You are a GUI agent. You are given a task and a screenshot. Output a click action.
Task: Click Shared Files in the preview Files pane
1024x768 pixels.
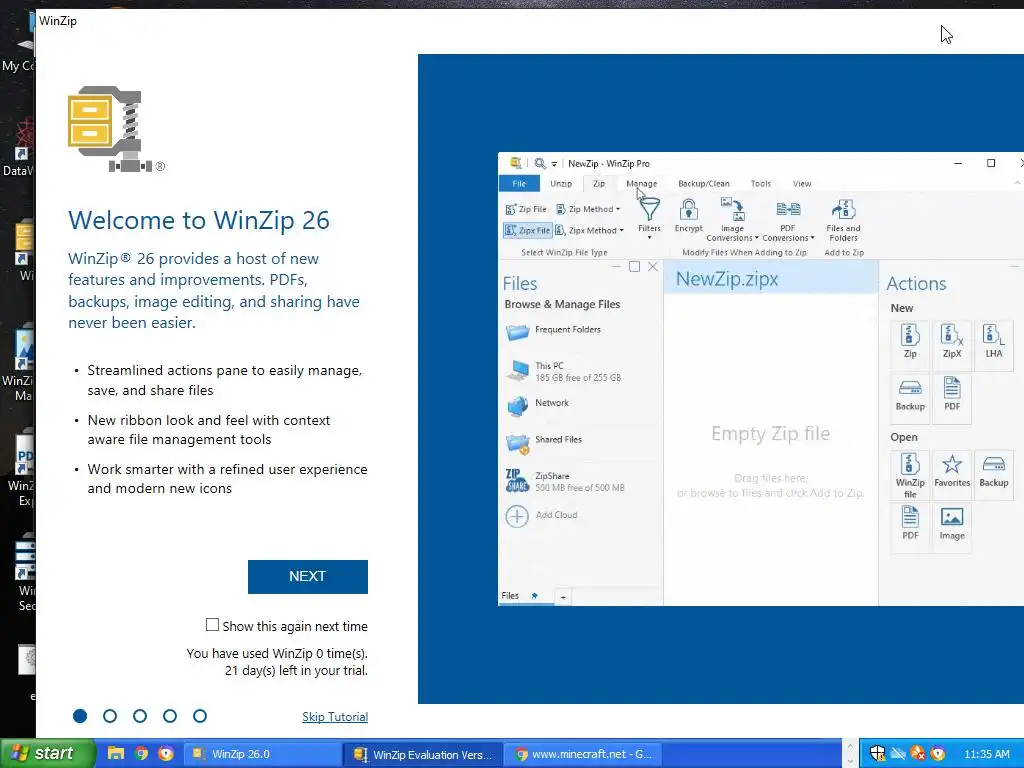[544, 442]
